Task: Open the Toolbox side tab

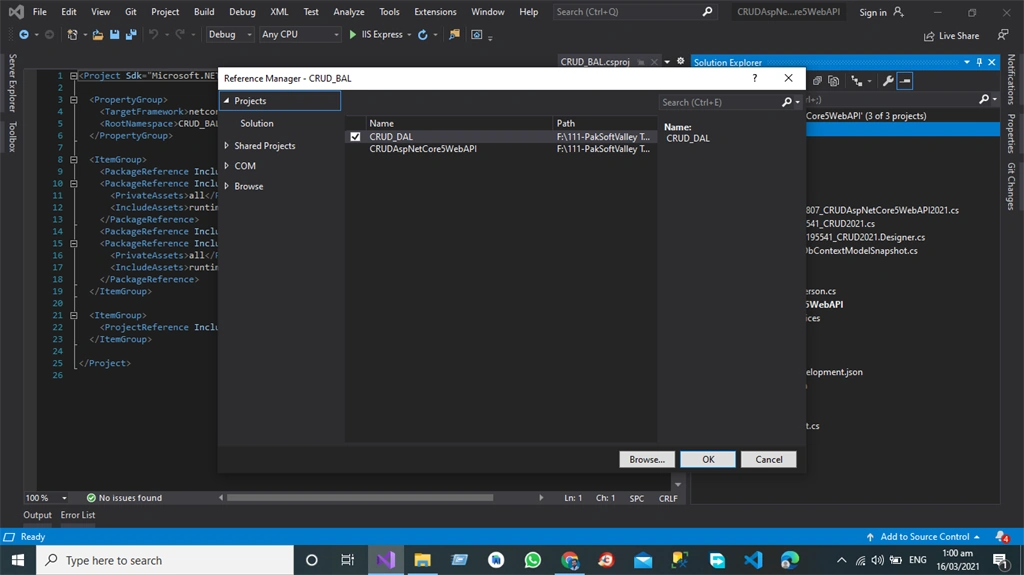Action: point(12,137)
